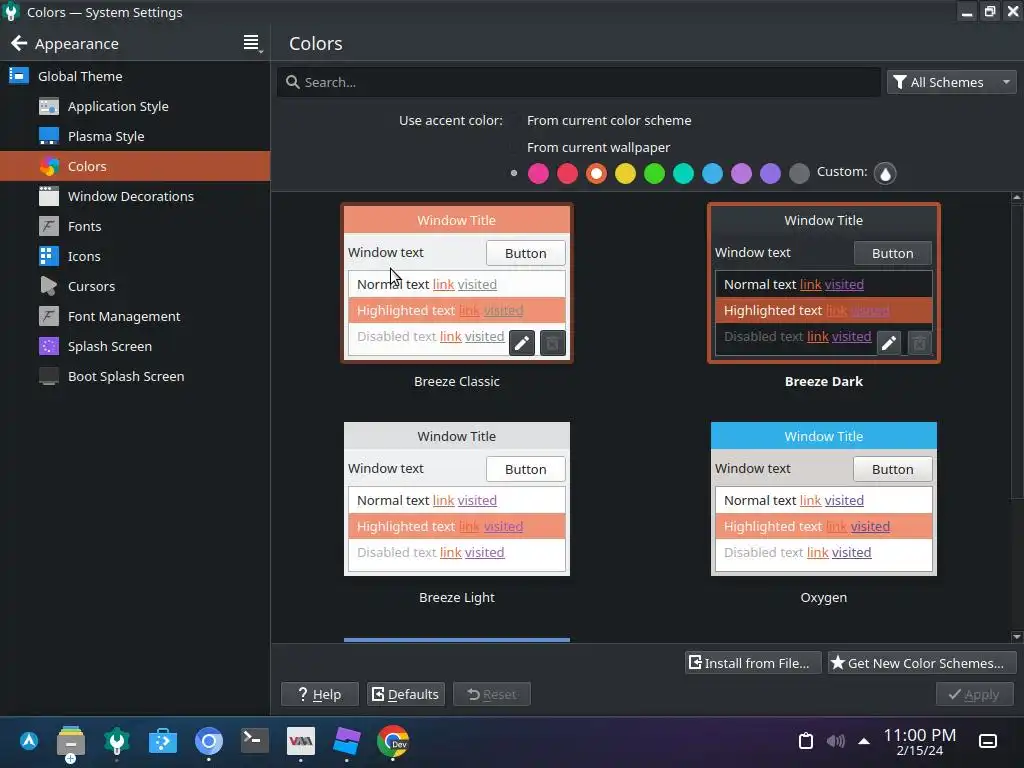Click Show Desktop icon in taskbar
Viewport: 1024px width, 768px height.
point(987,741)
